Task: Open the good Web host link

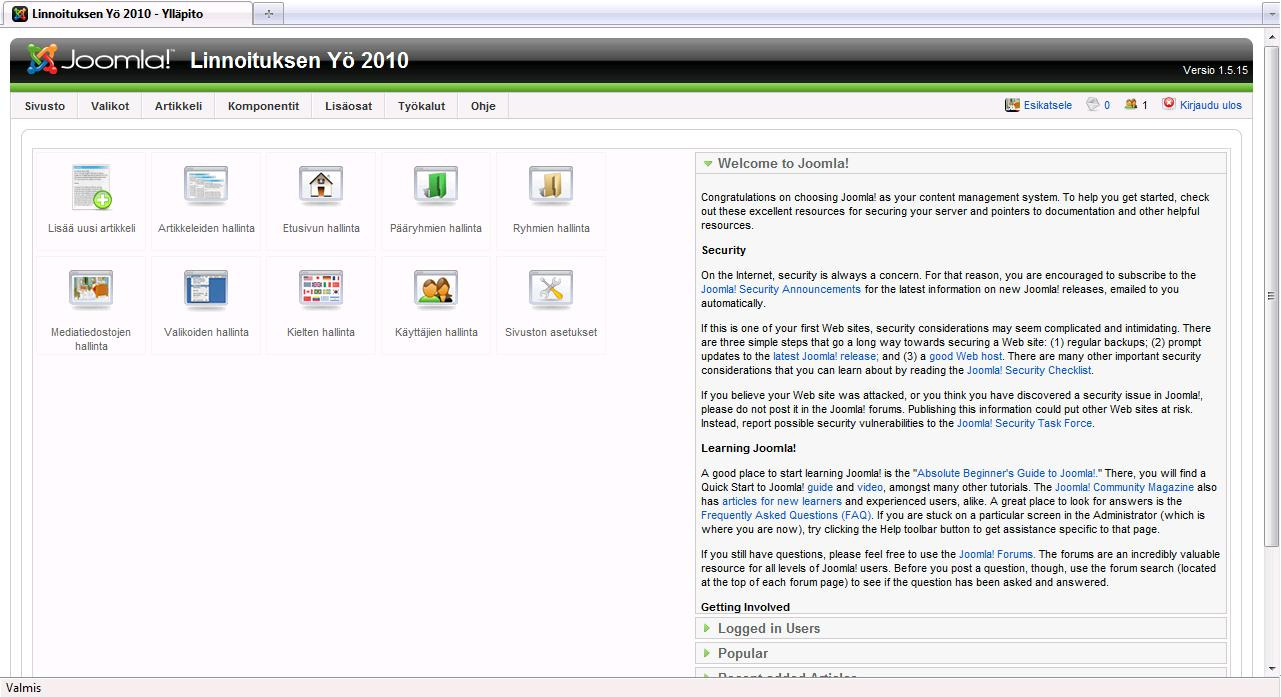Action: tap(965, 356)
